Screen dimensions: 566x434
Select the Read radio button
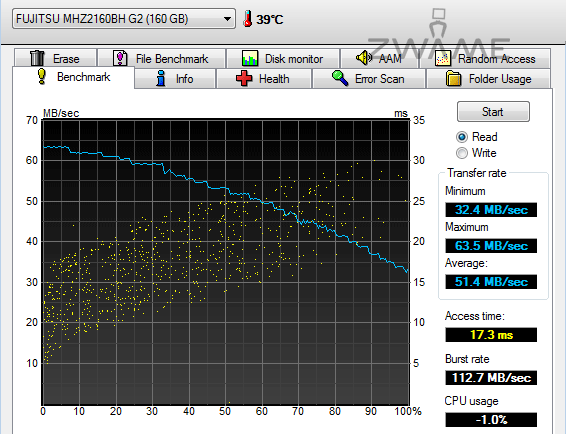coord(462,137)
